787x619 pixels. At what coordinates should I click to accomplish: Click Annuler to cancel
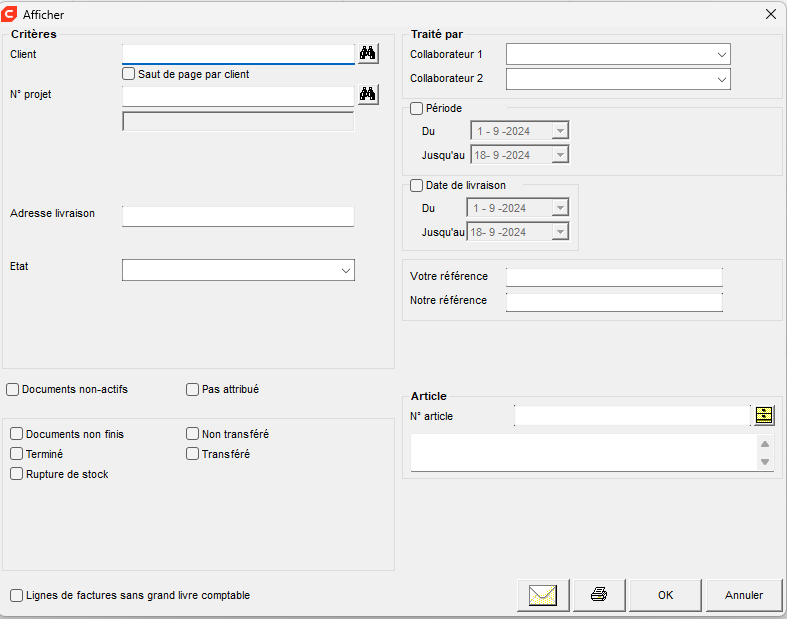pos(744,595)
